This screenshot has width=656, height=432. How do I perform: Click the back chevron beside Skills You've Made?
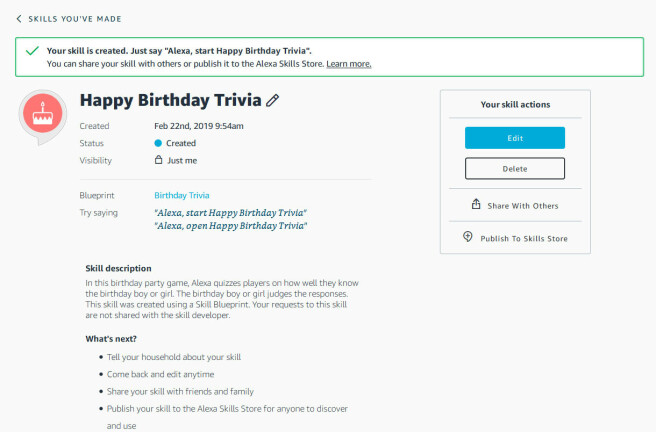click(x=19, y=19)
